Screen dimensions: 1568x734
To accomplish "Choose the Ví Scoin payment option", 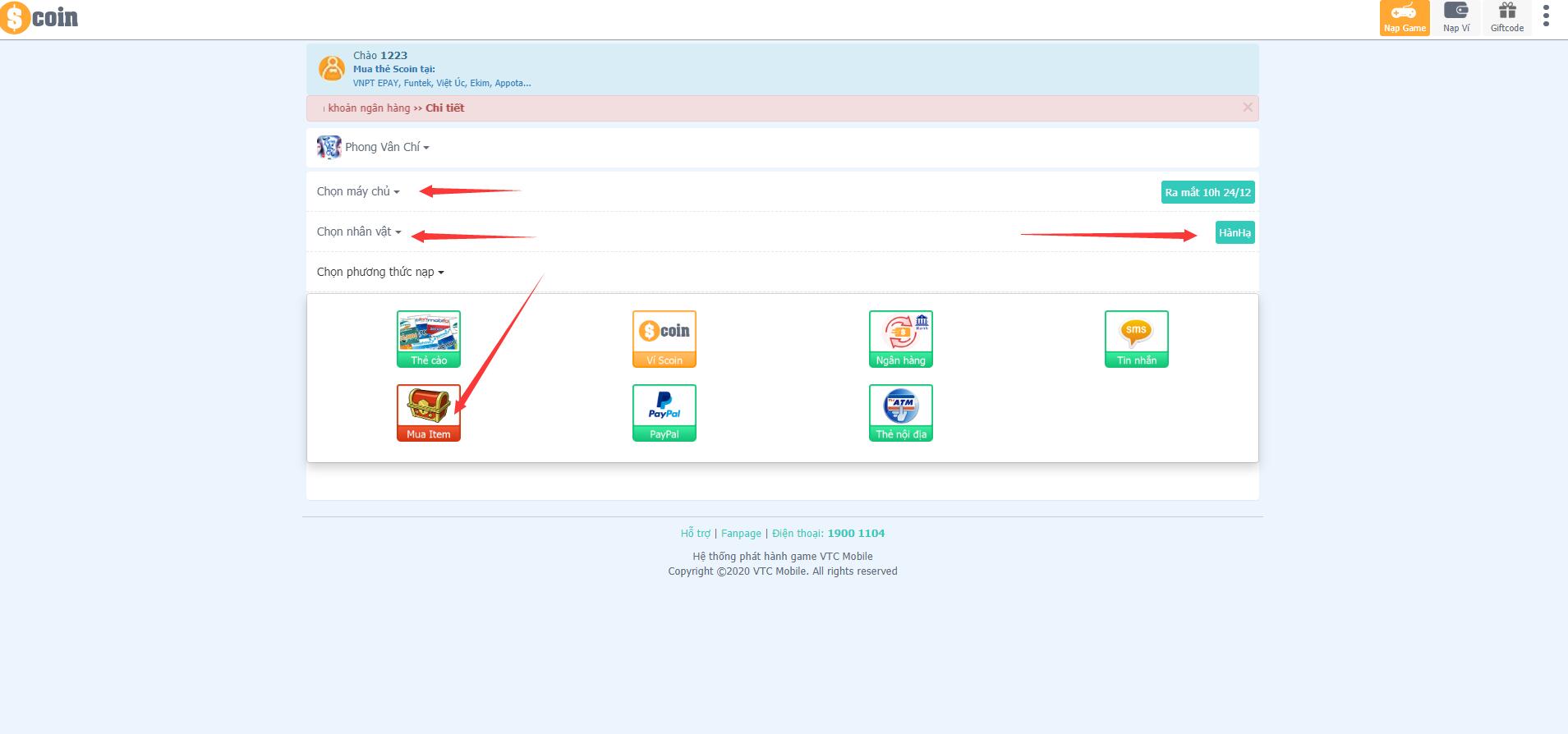I will point(664,338).
